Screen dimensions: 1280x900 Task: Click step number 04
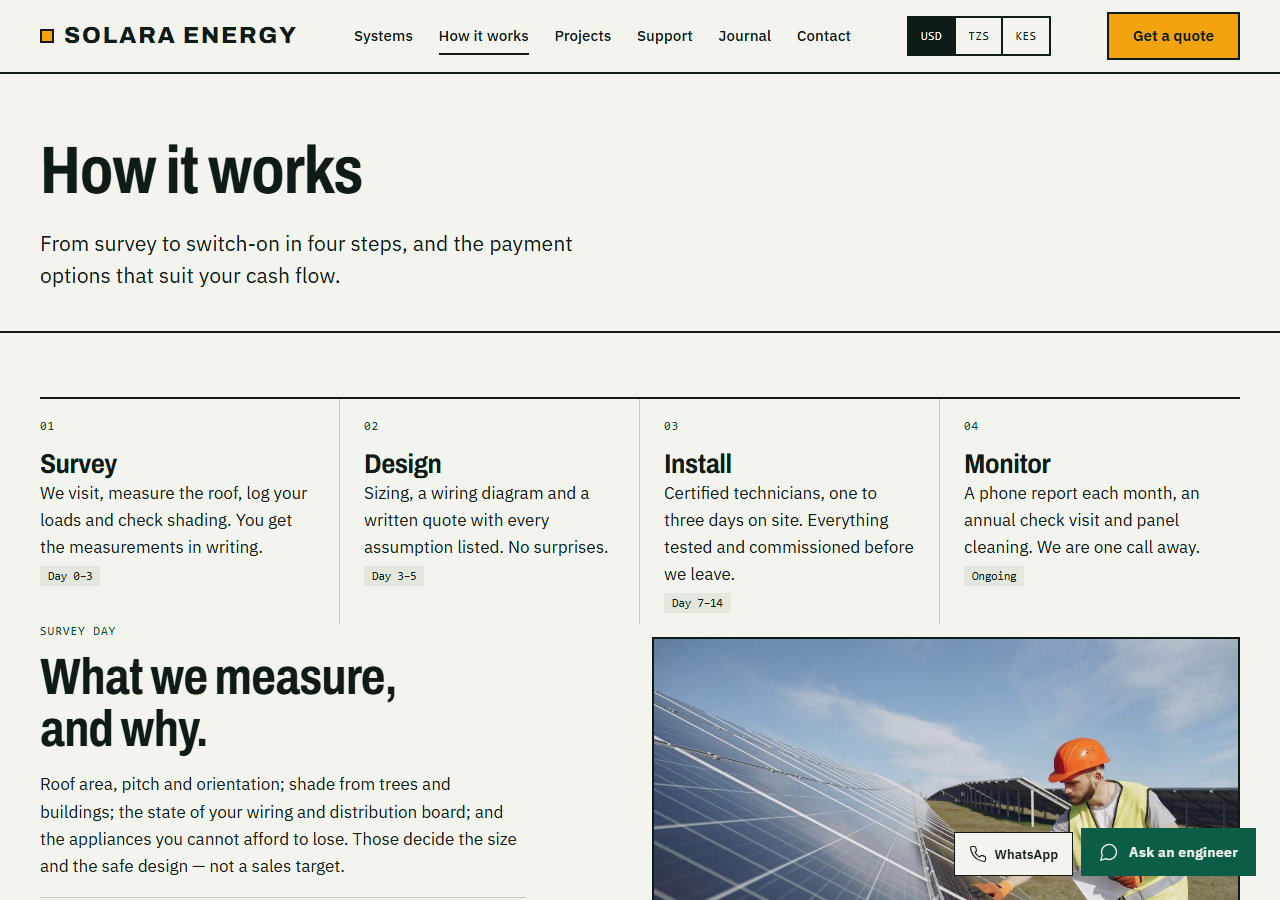[971, 426]
